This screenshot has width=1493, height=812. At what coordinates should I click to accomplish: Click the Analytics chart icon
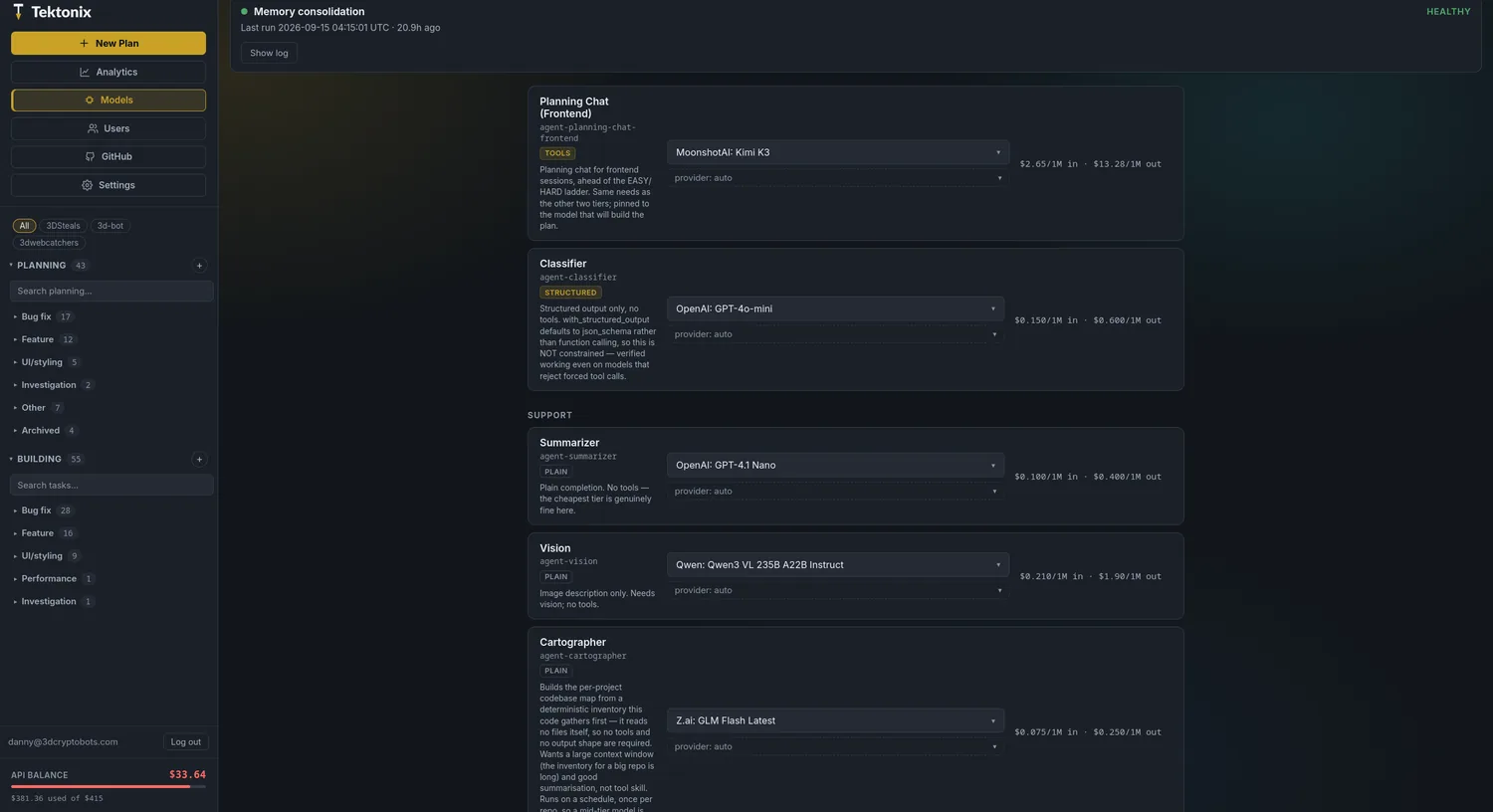point(85,73)
